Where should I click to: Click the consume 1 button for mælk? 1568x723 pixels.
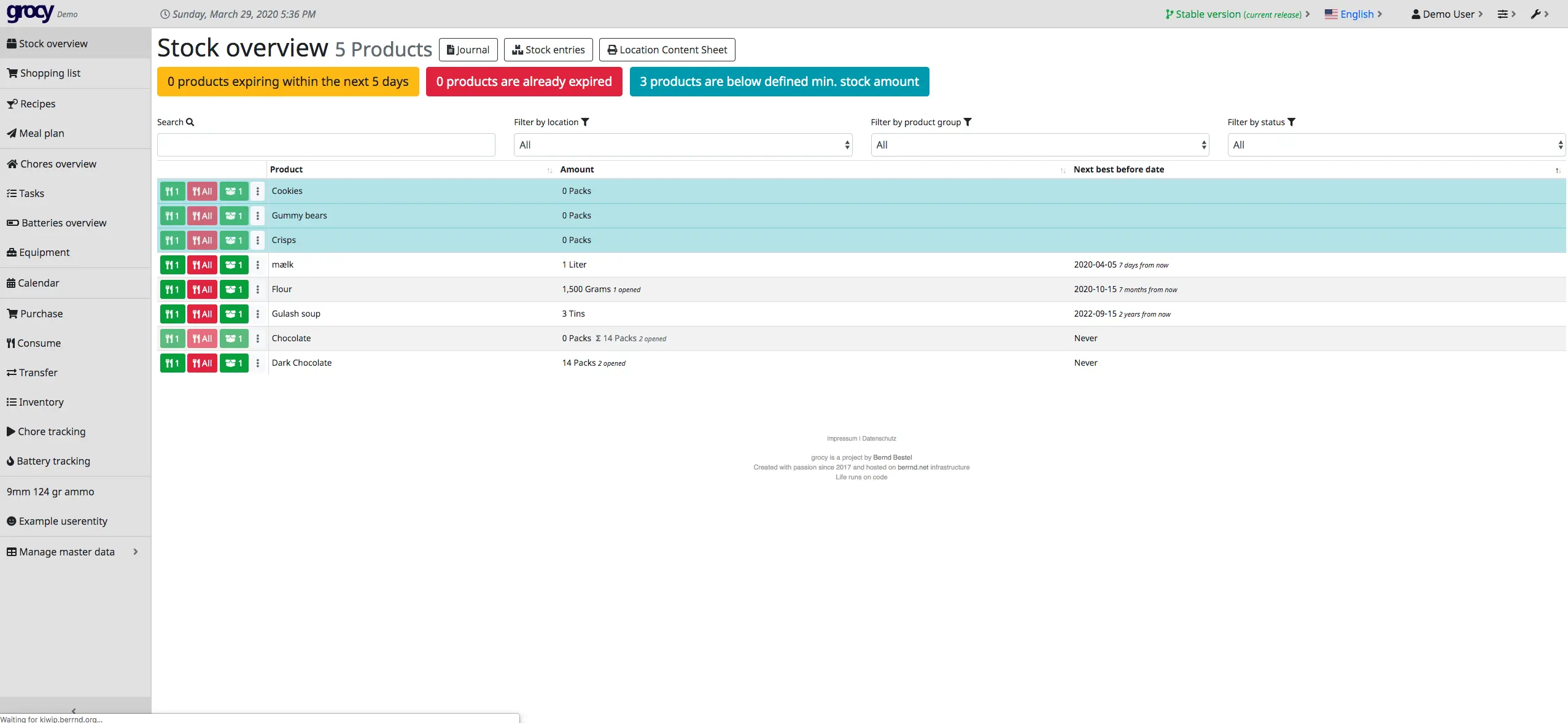[173, 265]
